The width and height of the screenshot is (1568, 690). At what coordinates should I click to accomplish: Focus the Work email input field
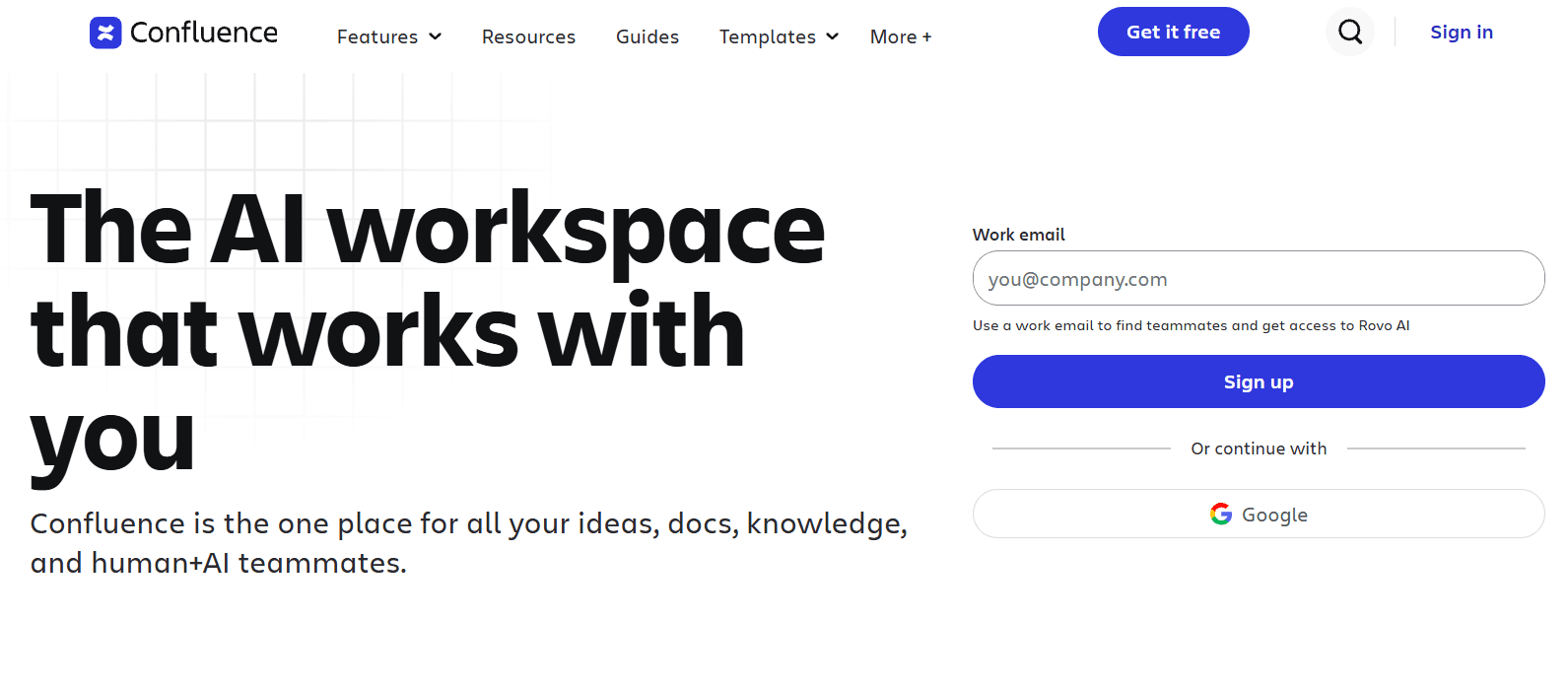point(1259,278)
